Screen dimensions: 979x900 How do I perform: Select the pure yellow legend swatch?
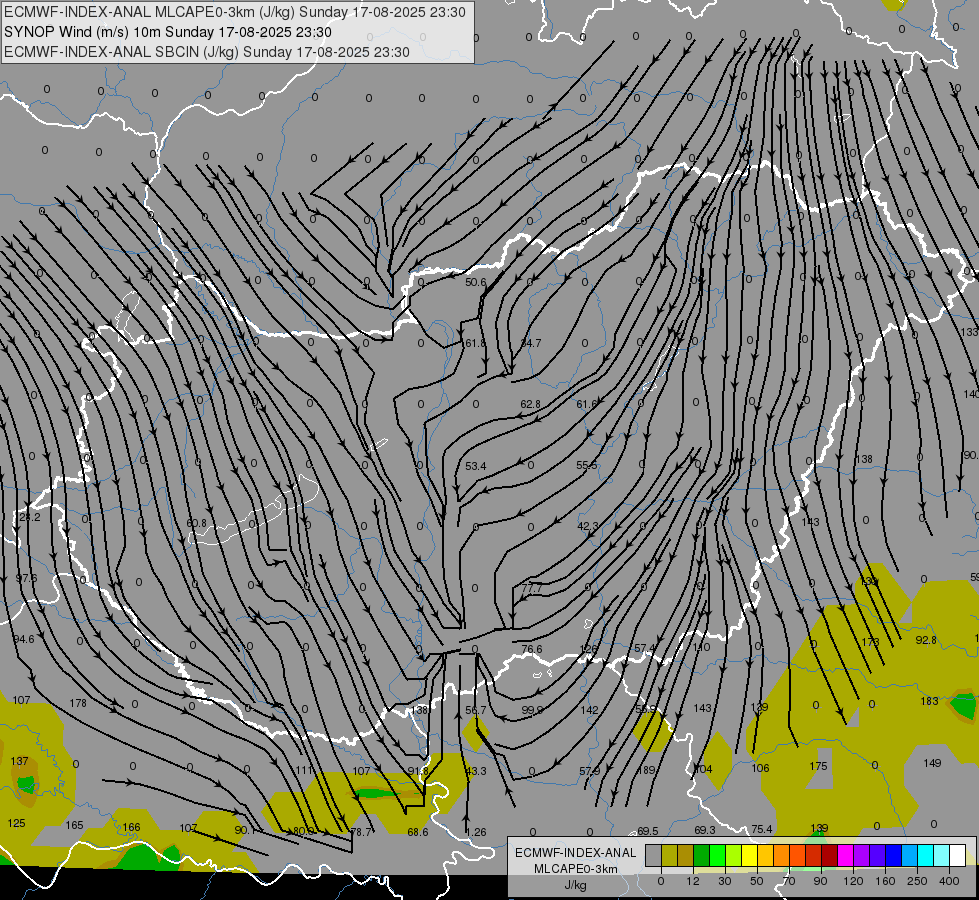point(749,855)
